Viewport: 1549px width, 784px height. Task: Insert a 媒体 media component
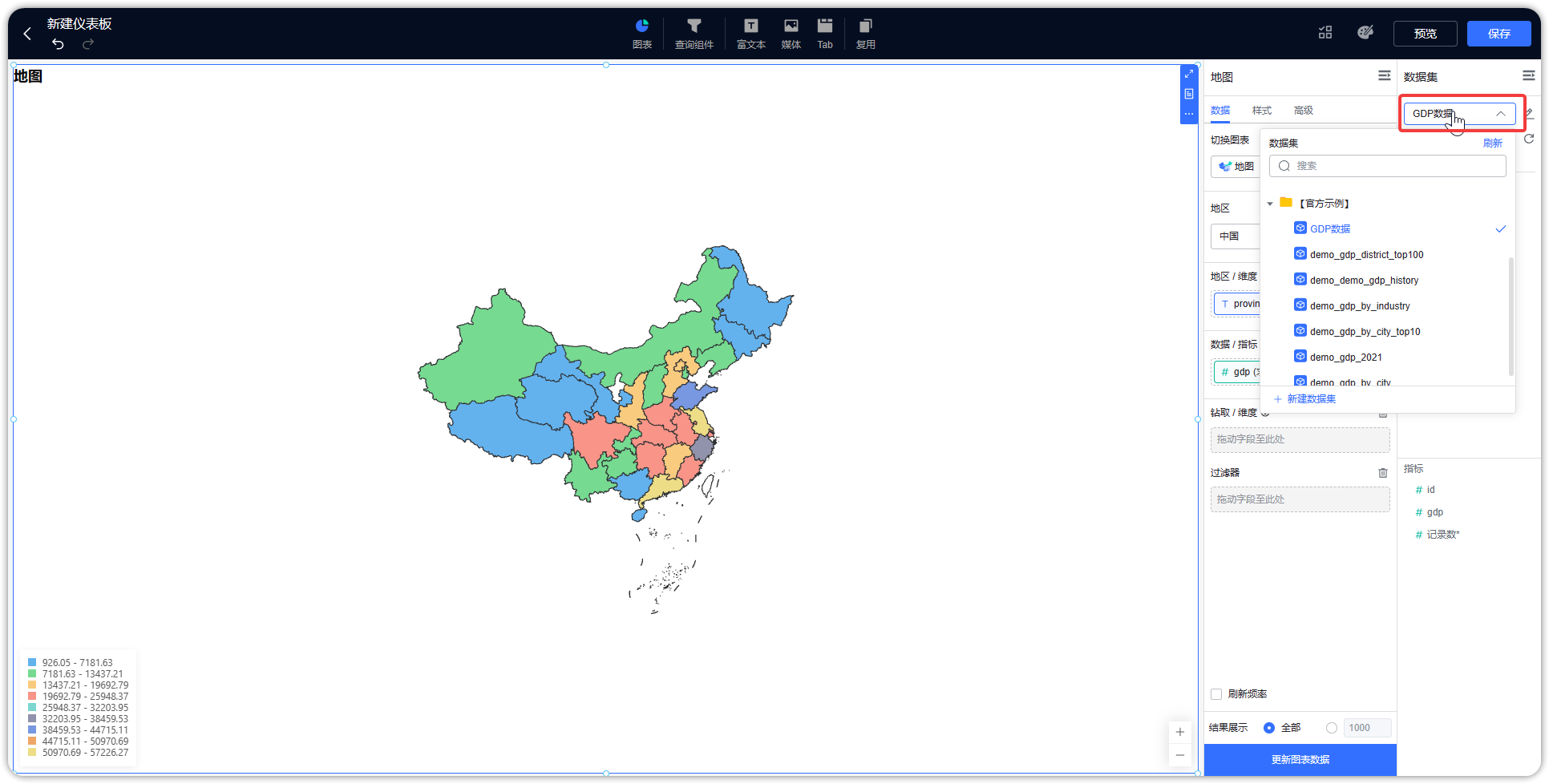point(791,34)
